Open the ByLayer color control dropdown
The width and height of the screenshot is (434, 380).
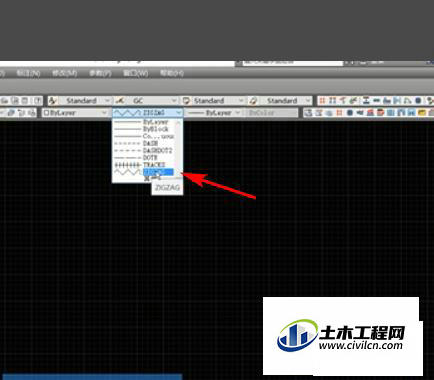[75, 113]
